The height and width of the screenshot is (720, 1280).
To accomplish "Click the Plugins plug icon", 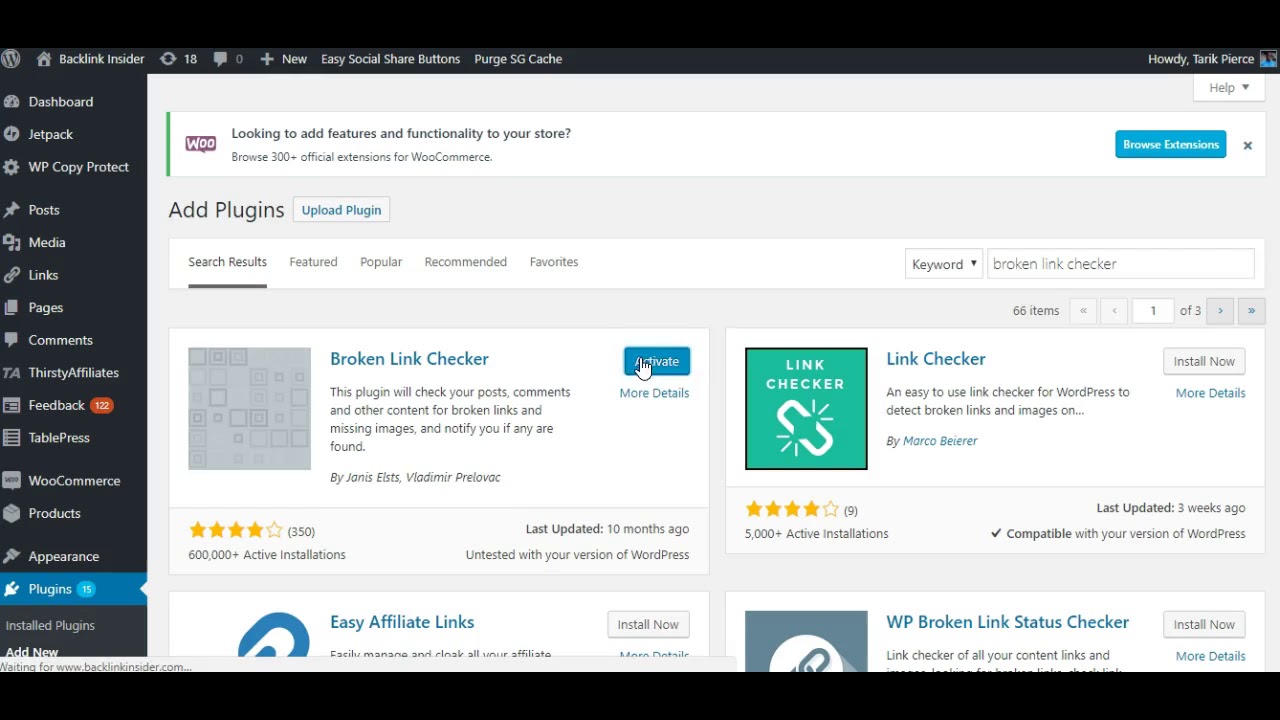I will (11, 589).
